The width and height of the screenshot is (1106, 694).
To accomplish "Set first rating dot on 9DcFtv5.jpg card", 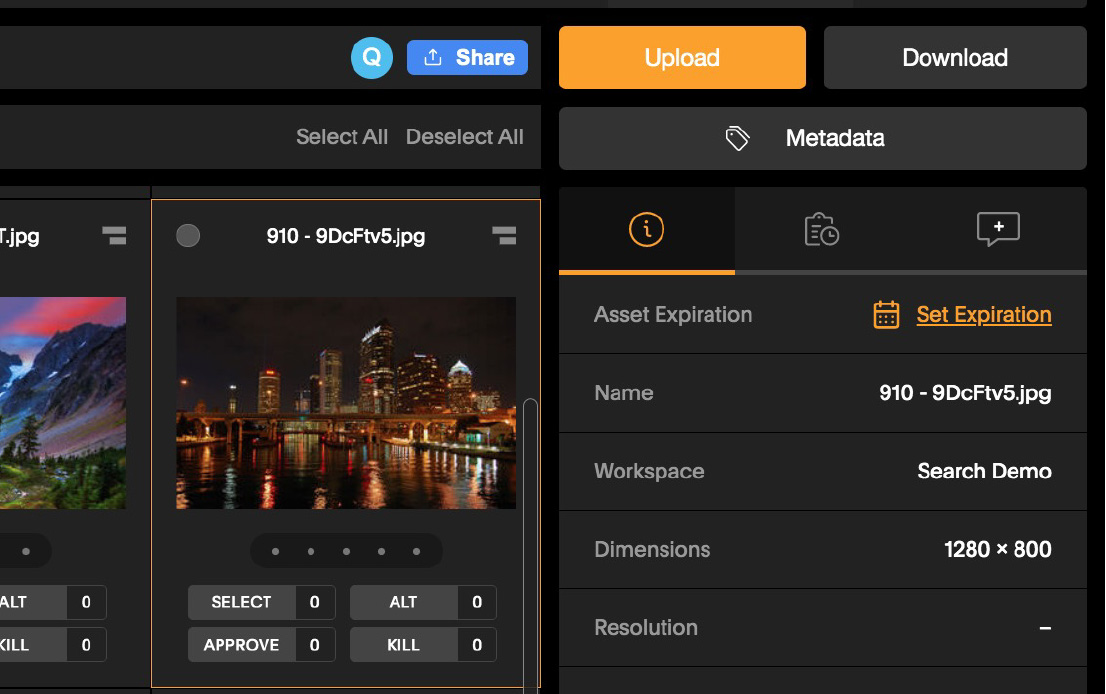I will coord(276,552).
